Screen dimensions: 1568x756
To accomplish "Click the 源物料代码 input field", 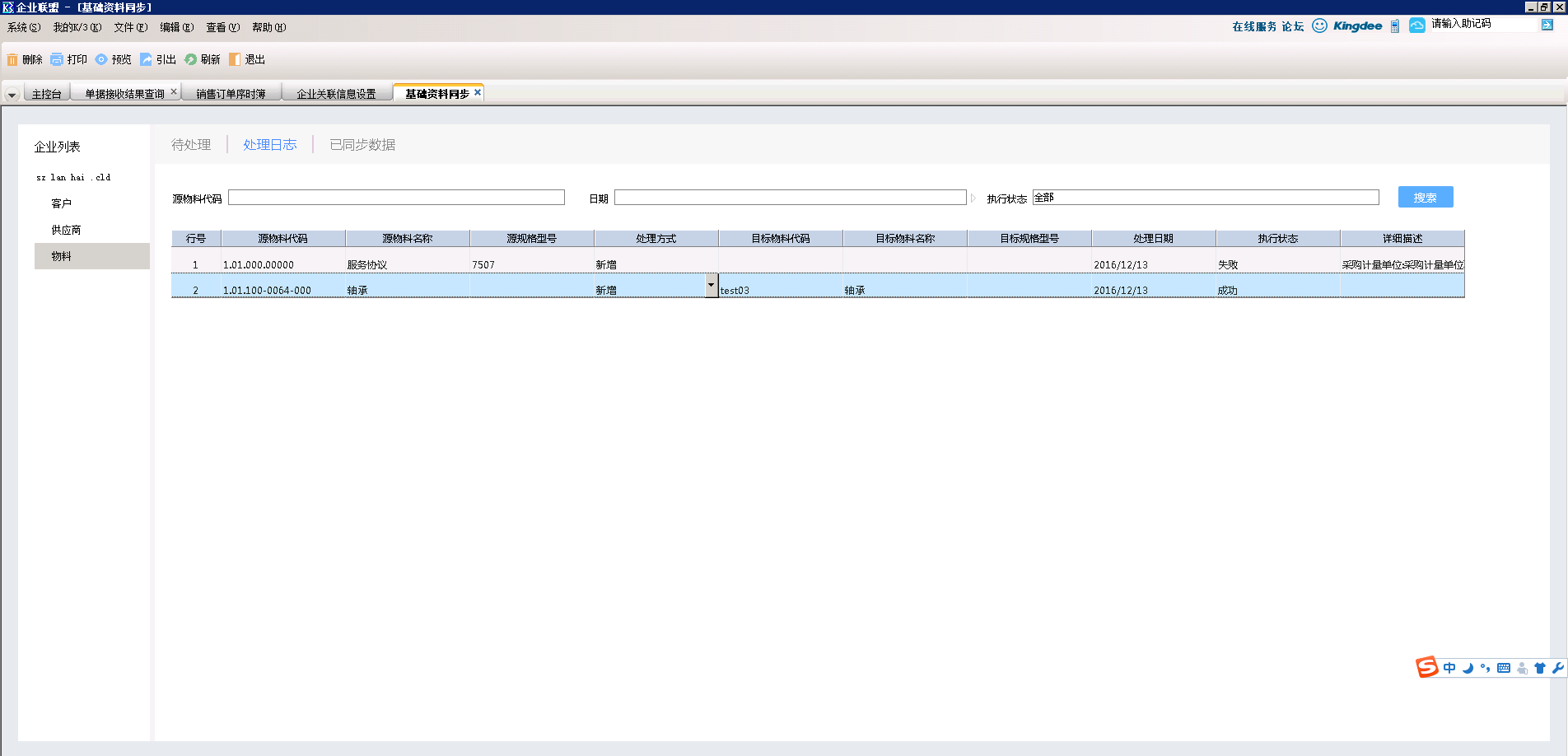I will (x=396, y=198).
